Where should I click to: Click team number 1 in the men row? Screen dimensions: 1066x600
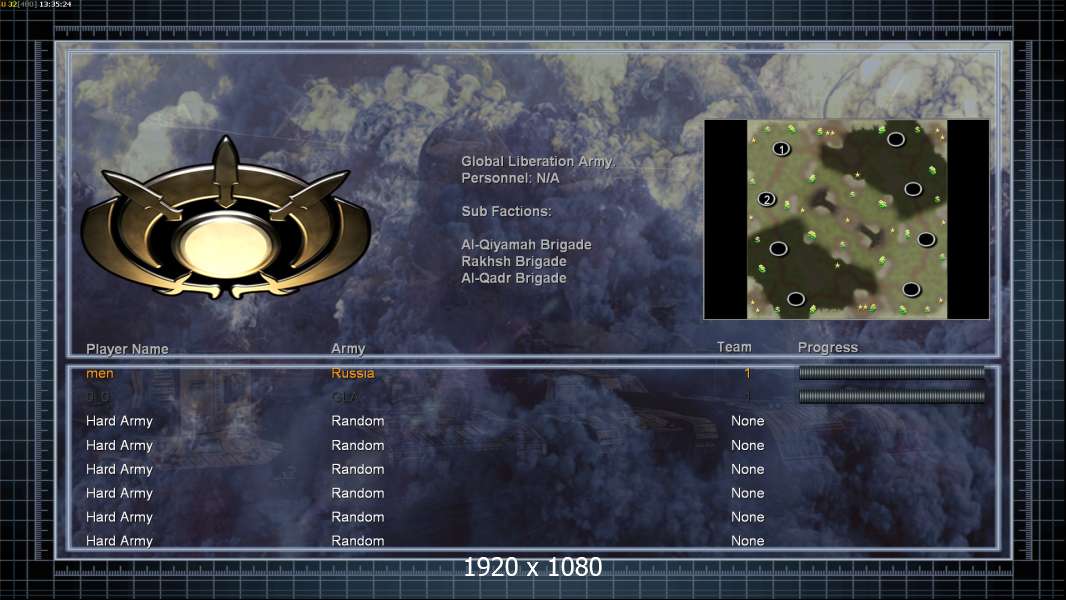747,373
